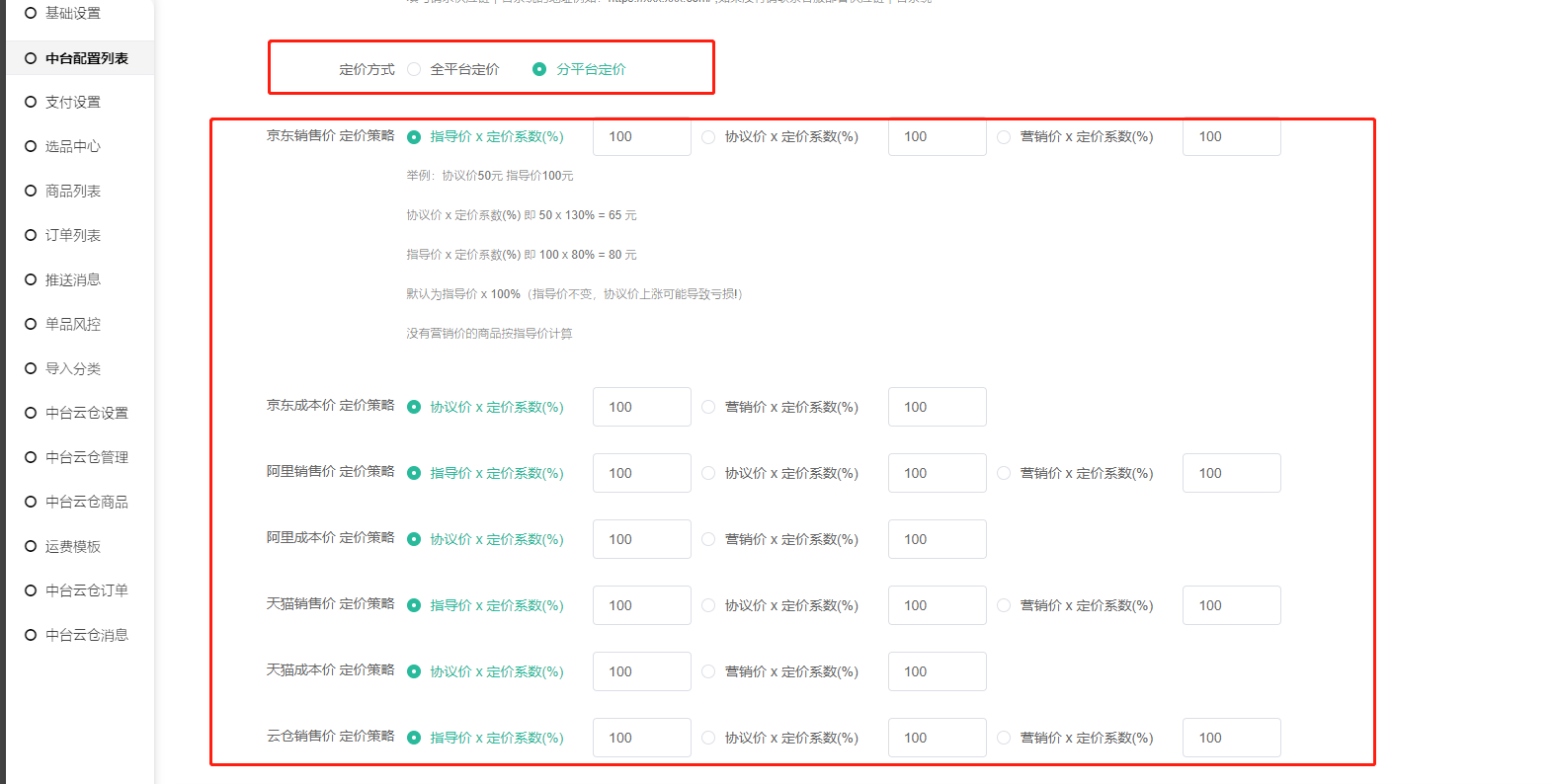The width and height of the screenshot is (1554, 784).
Task: Open 运费模板 in the sidebar
Action: point(72,546)
